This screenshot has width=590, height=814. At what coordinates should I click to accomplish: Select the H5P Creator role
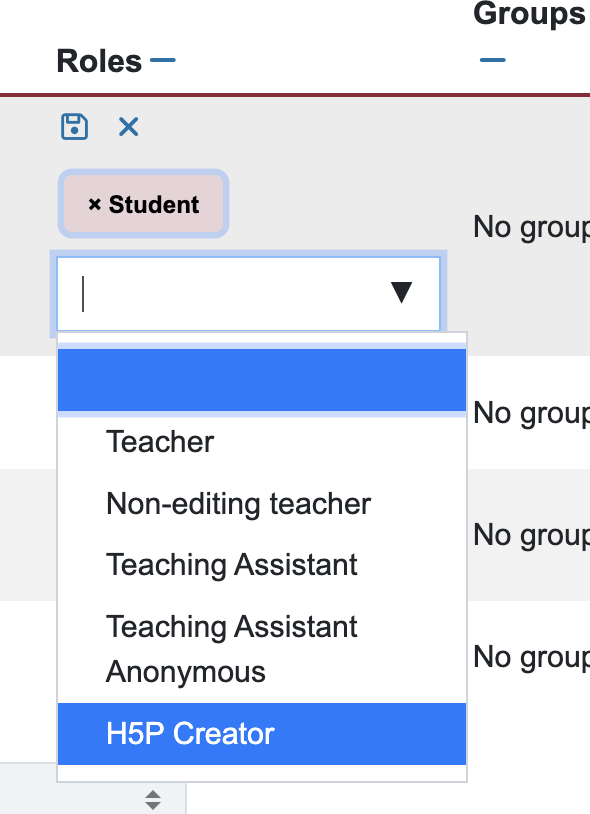pyautogui.click(x=262, y=734)
